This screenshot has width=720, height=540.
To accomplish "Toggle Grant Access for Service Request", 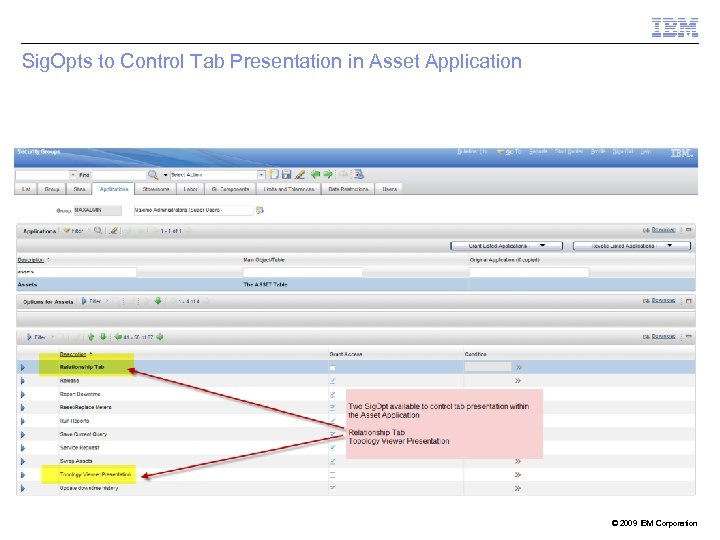I will [x=332, y=447].
